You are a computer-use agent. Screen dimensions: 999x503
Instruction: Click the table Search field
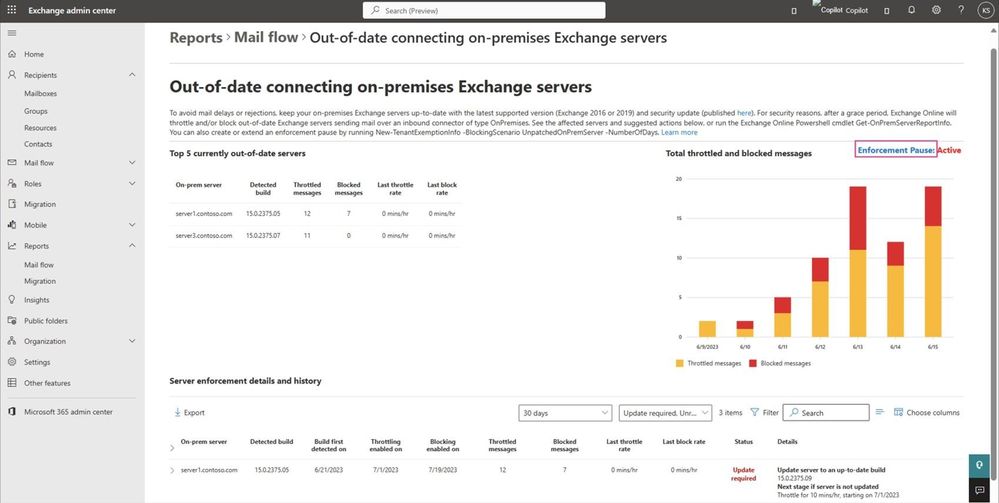826,412
